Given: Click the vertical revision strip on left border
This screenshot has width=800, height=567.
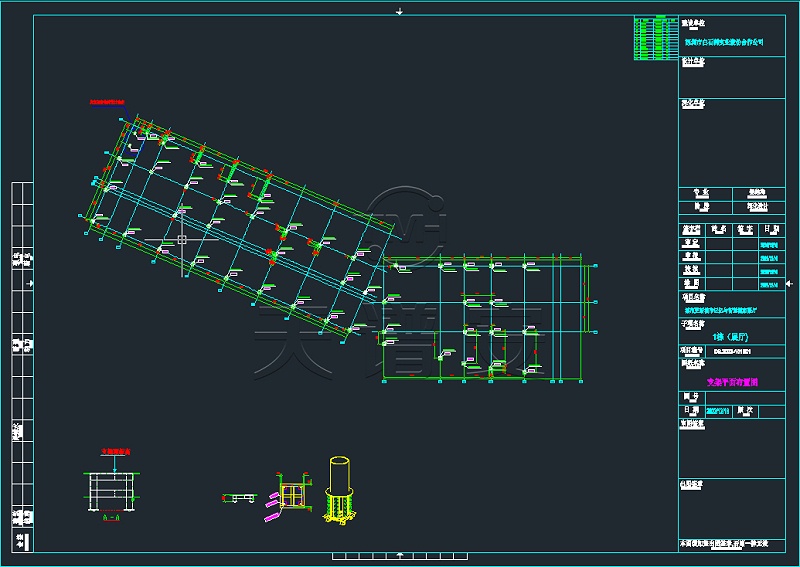Looking at the screenshot, I should pos(20,365).
